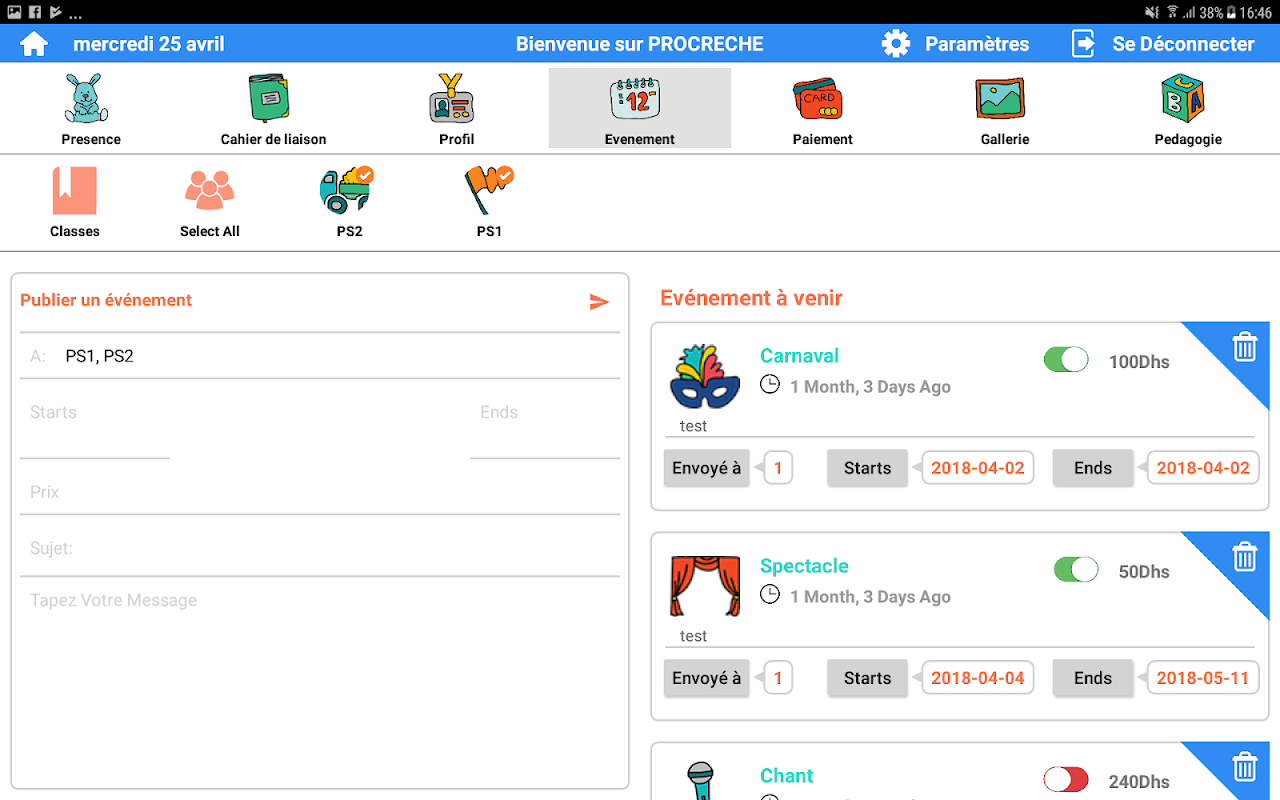Click Envoyé à button in Spectacle card
Screen dimensions: 1280x800
(707, 678)
